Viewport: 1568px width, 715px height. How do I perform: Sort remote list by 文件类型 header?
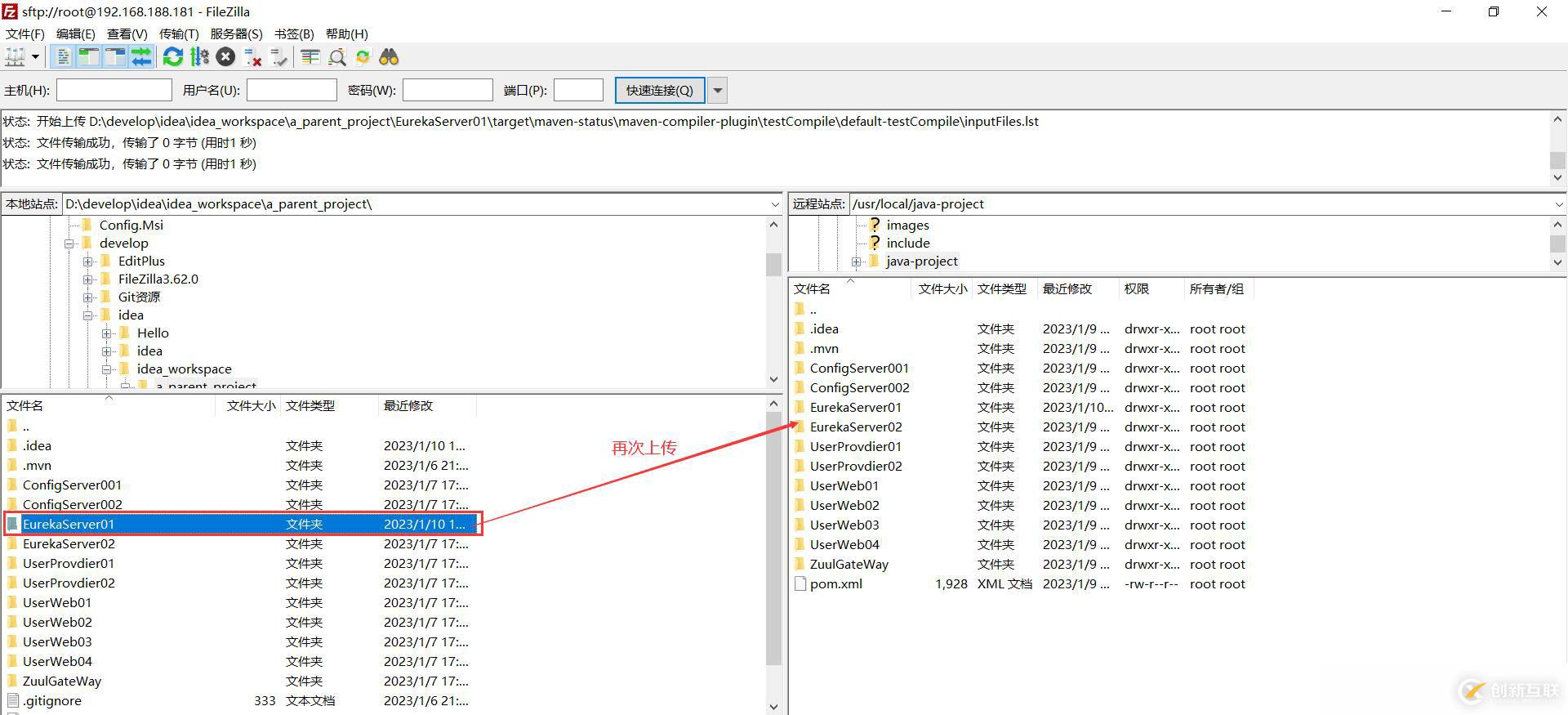pyautogui.click(x=1004, y=288)
